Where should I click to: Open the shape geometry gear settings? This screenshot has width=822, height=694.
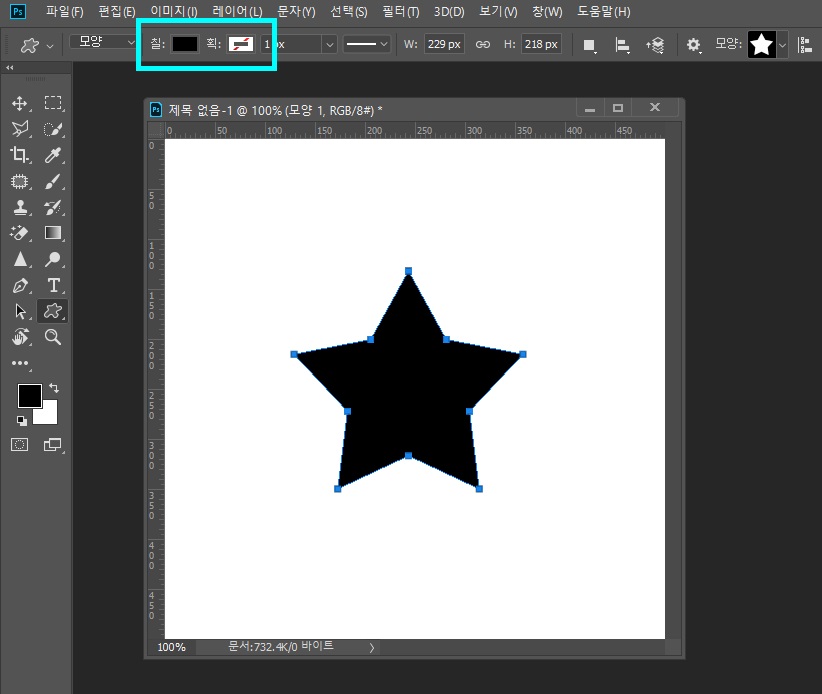coord(694,45)
